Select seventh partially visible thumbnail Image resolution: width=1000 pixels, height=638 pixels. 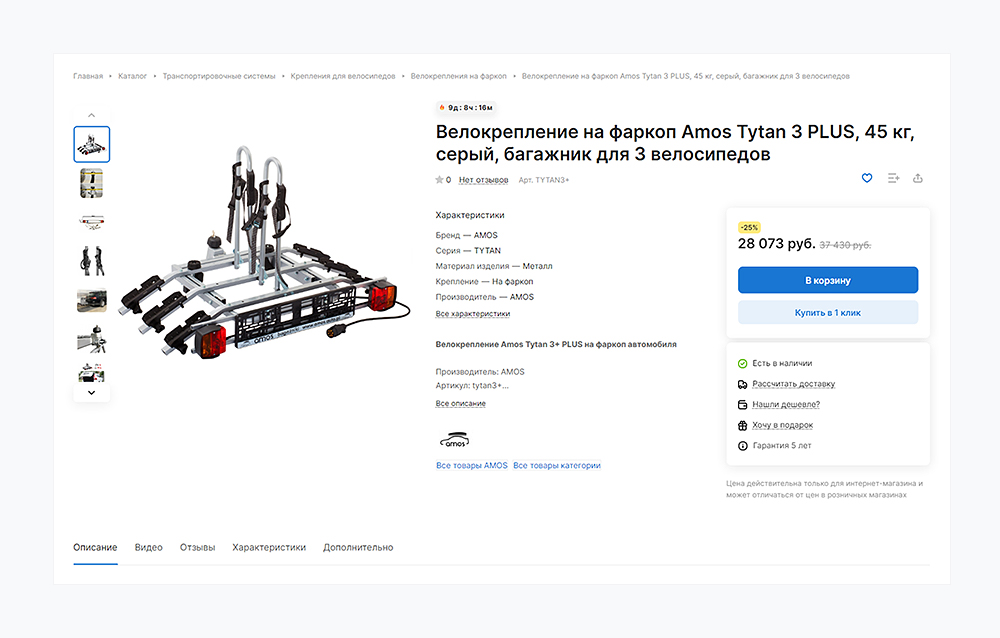pos(92,373)
